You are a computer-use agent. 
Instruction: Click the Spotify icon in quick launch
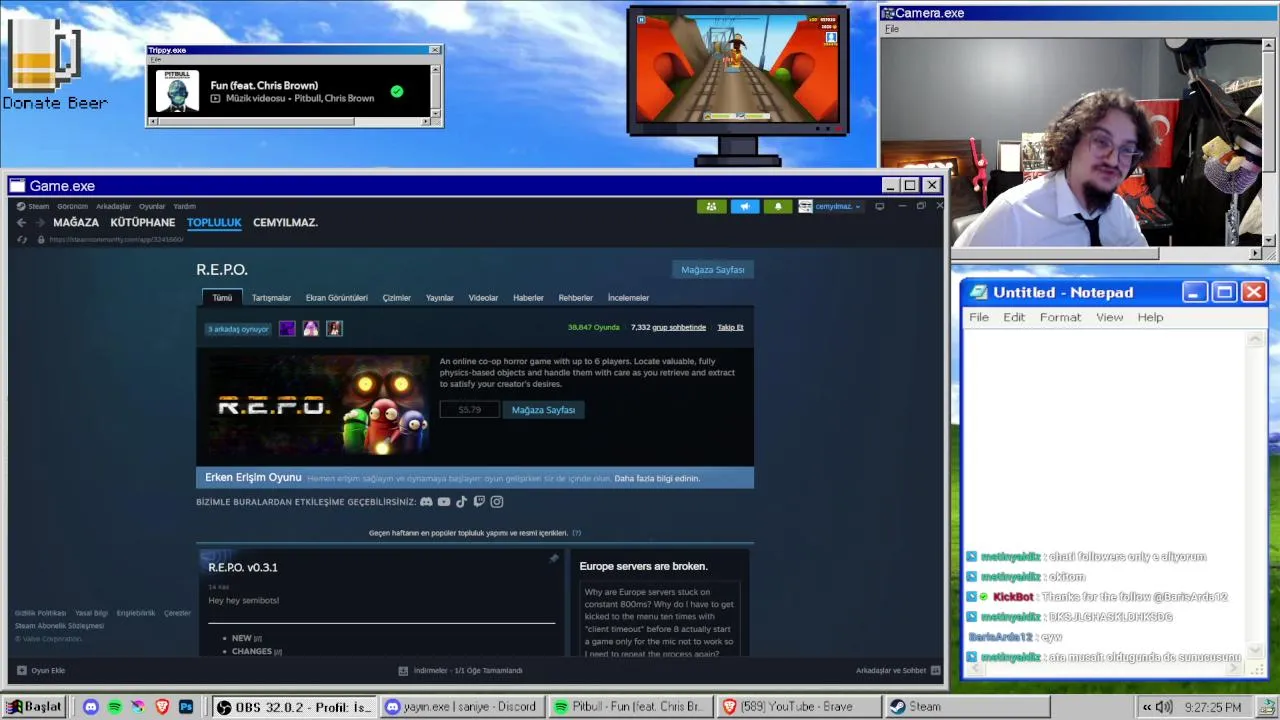click(115, 707)
